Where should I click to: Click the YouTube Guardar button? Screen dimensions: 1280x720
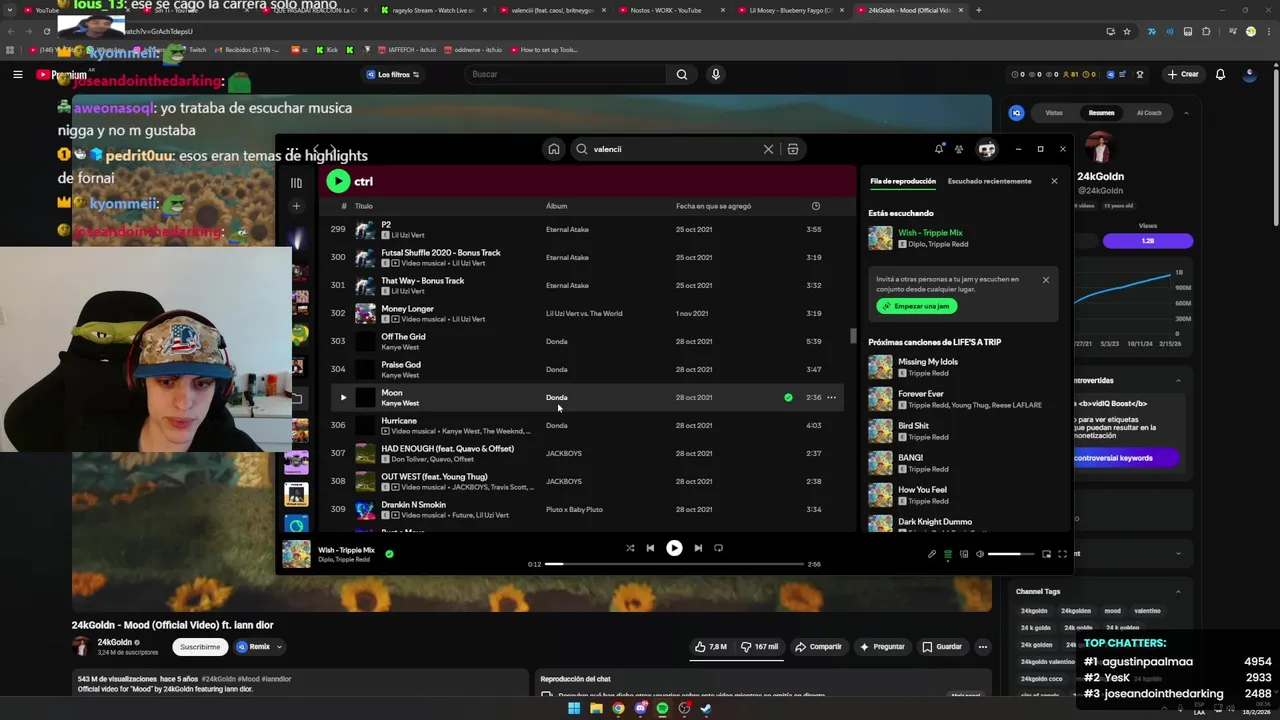[942, 647]
